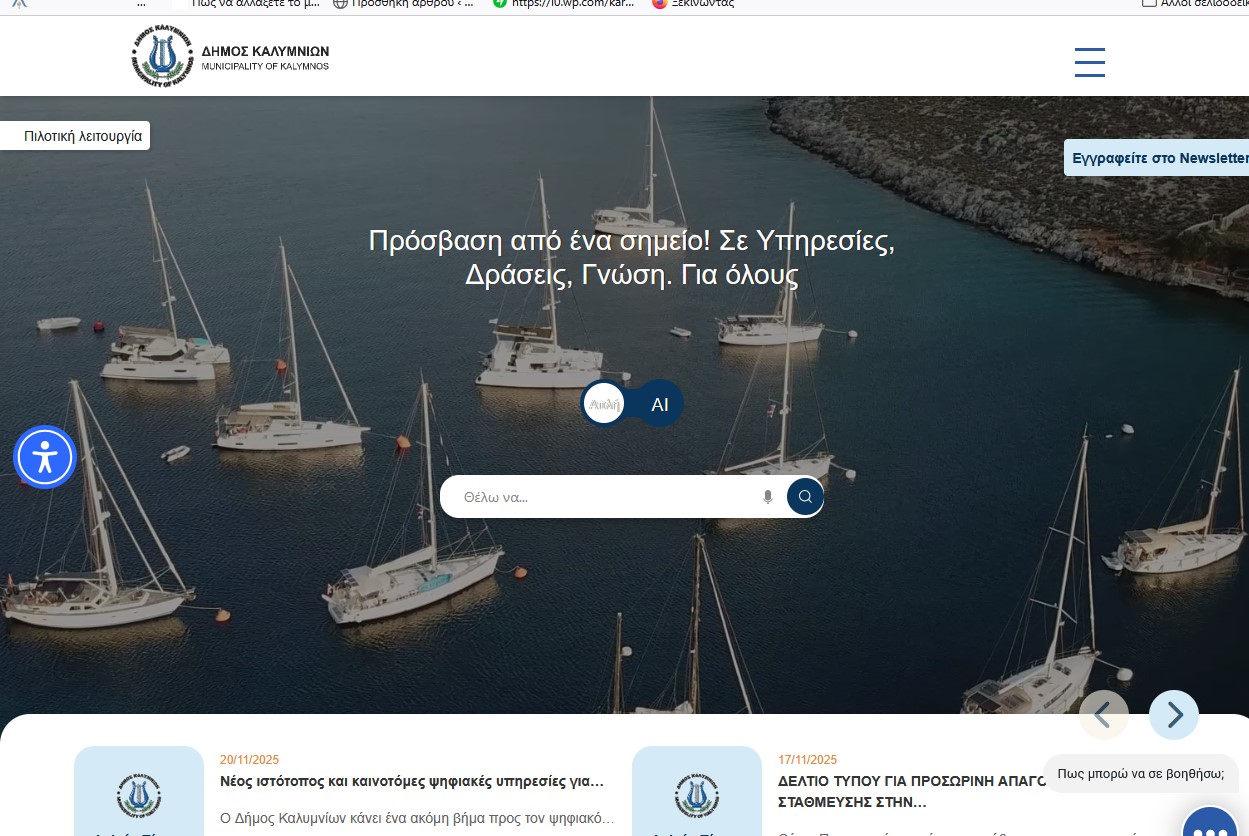The width and height of the screenshot is (1249, 836).
Task: Open the Προσθήκη άρθρου bookmark
Action: (x=403, y=4)
